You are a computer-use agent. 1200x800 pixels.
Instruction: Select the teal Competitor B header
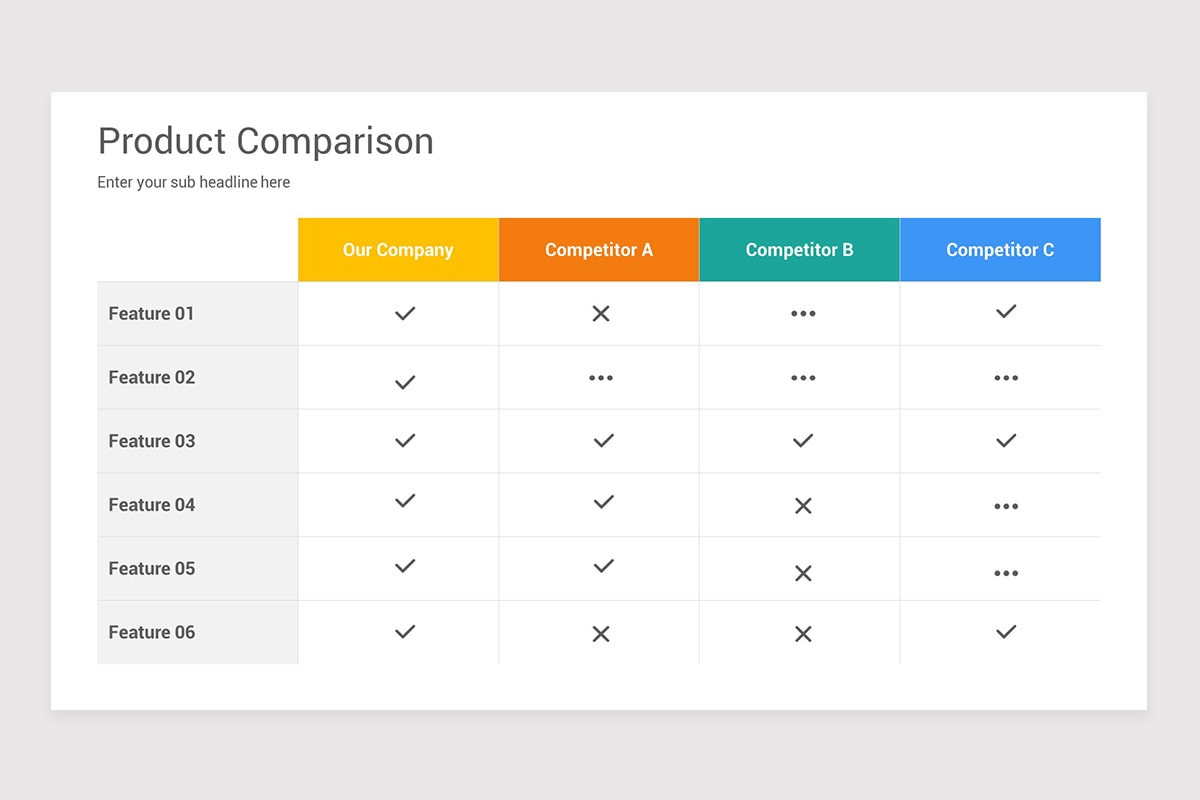tap(800, 250)
